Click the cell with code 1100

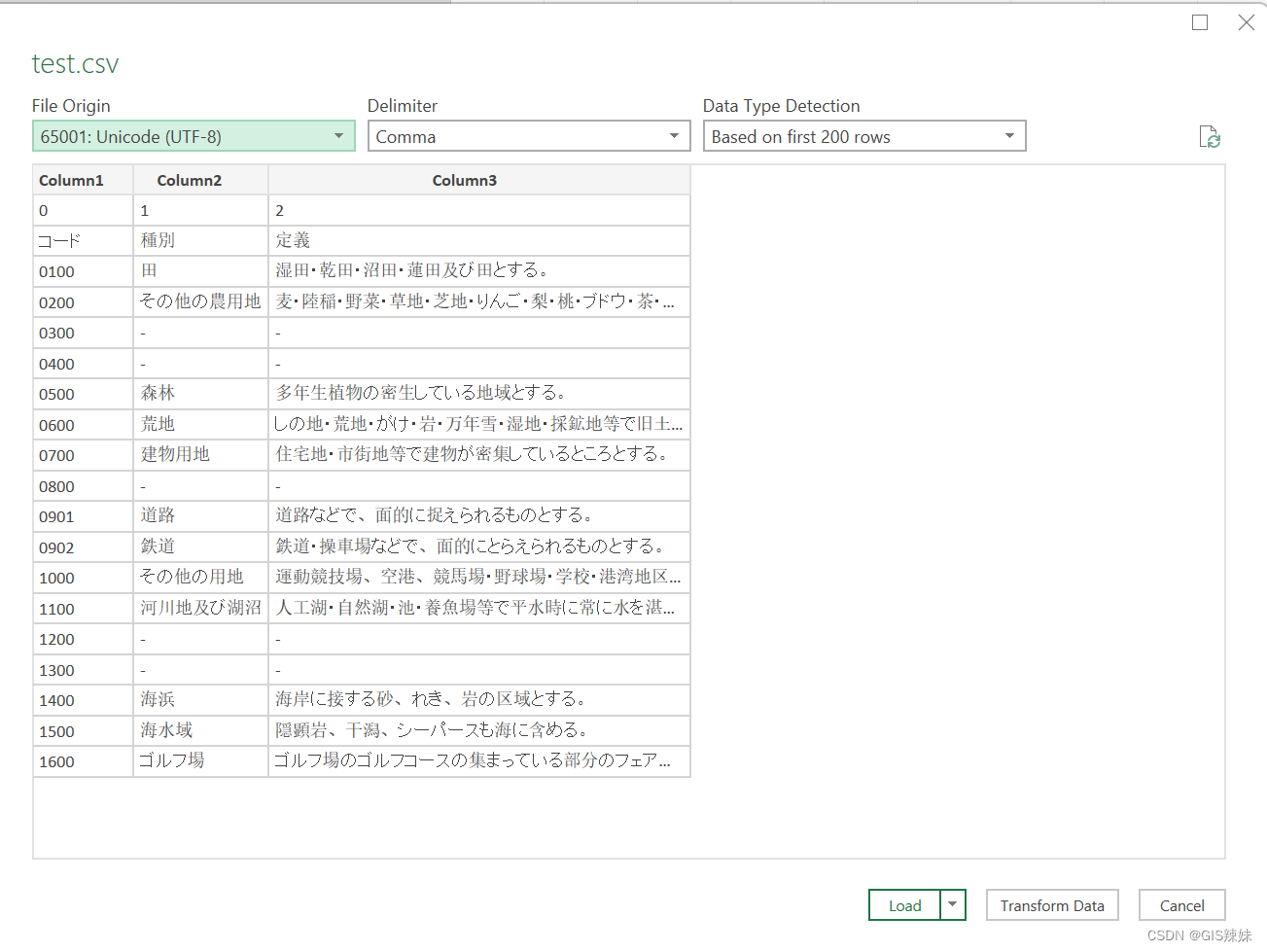pos(83,609)
